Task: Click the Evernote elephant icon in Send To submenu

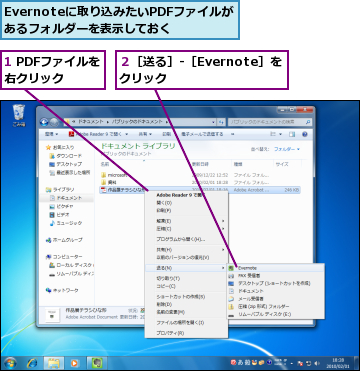Action: [x=232, y=268]
